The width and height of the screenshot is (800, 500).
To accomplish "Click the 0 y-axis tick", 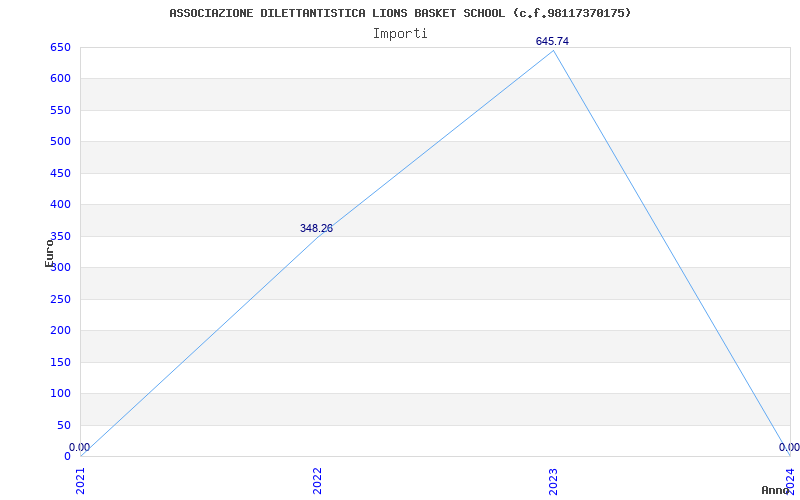I will pyautogui.click(x=67, y=456).
